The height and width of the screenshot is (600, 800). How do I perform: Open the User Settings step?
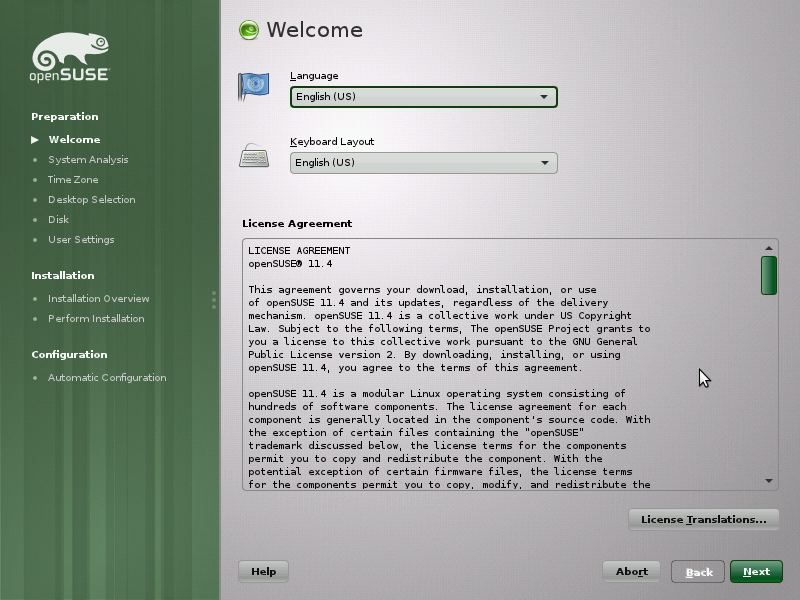pos(80,239)
